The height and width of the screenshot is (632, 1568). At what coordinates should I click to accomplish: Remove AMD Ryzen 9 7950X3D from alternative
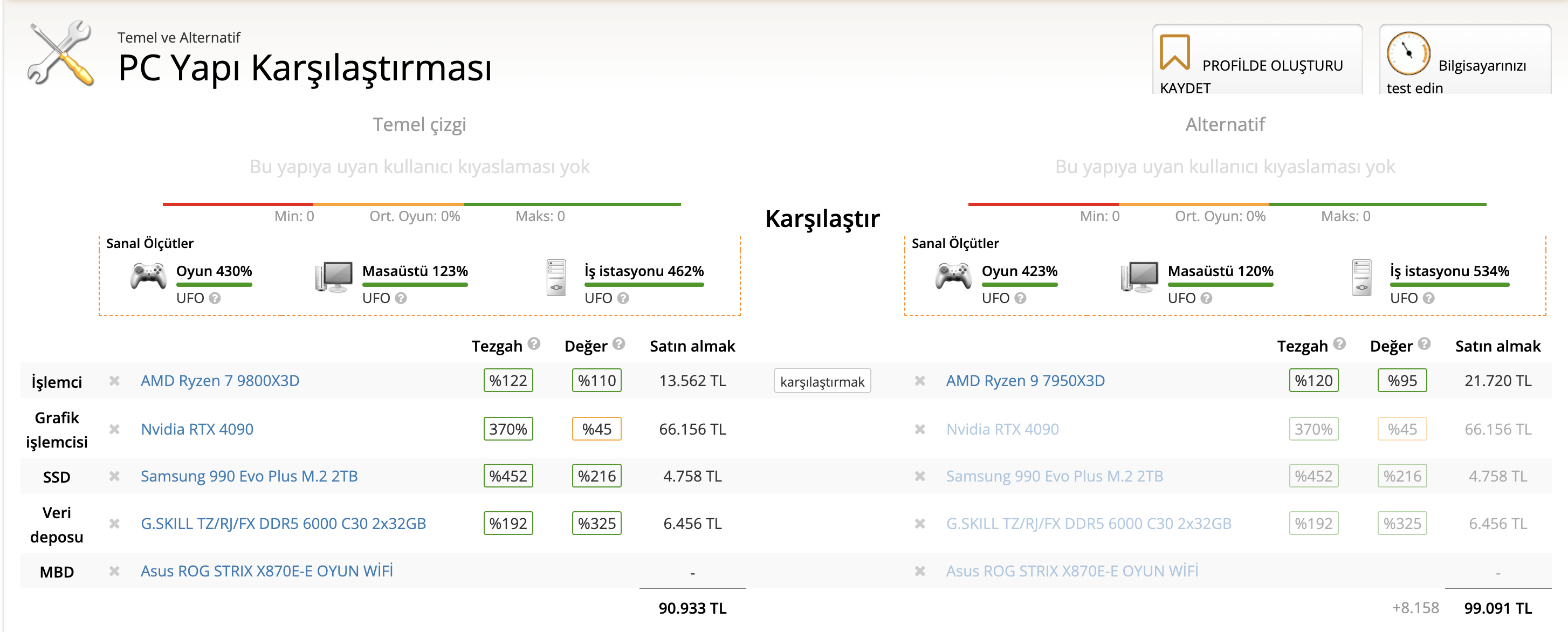click(920, 381)
